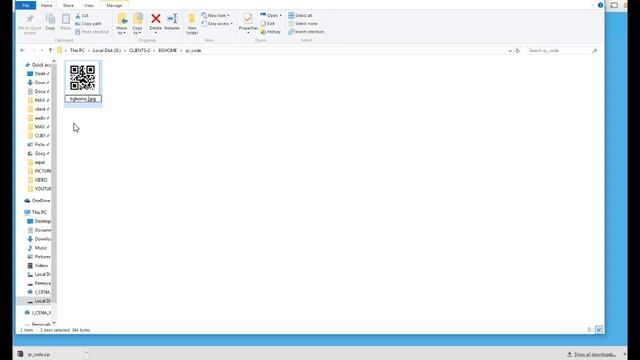
Task: Click qr_code.zip in the browser download bar
Action: (38, 354)
